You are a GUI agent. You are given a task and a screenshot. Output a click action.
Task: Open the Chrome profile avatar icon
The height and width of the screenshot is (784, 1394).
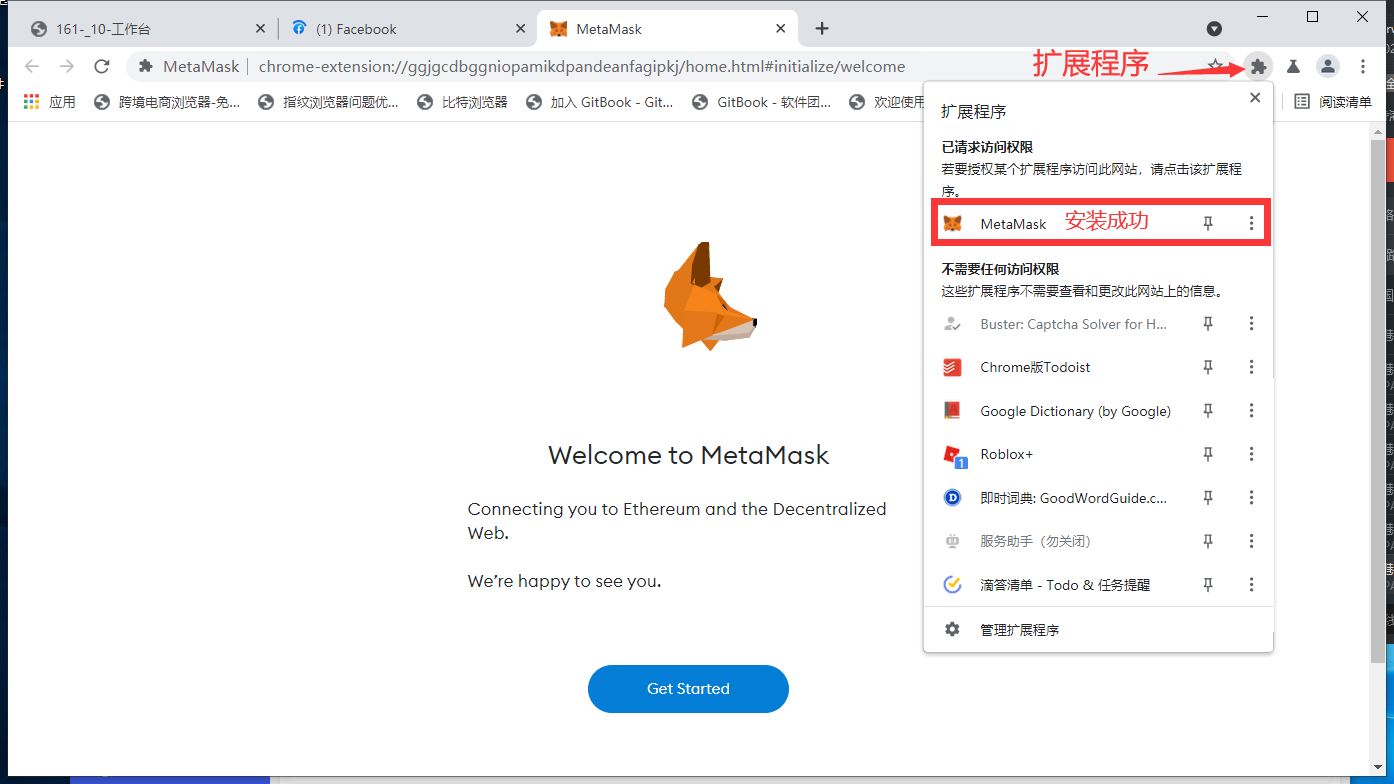coord(1327,67)
